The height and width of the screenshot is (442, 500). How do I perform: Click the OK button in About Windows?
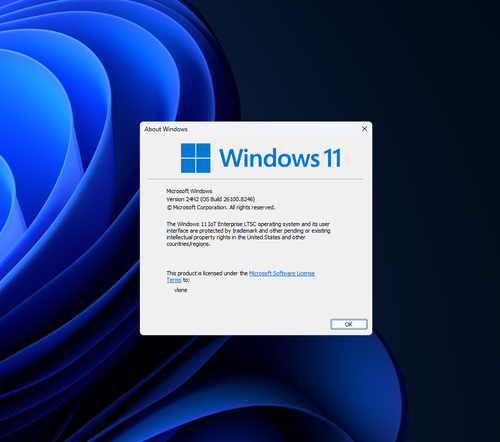click(349, 324)
